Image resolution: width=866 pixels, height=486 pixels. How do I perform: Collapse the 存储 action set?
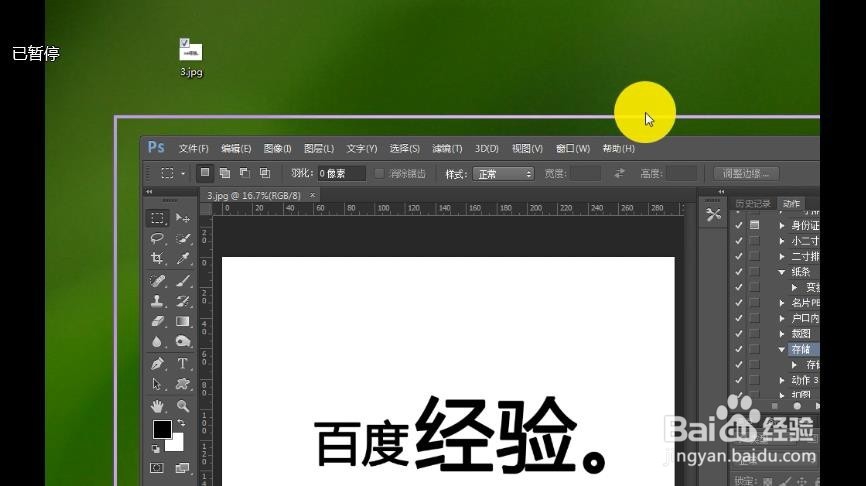coord(781,349)
